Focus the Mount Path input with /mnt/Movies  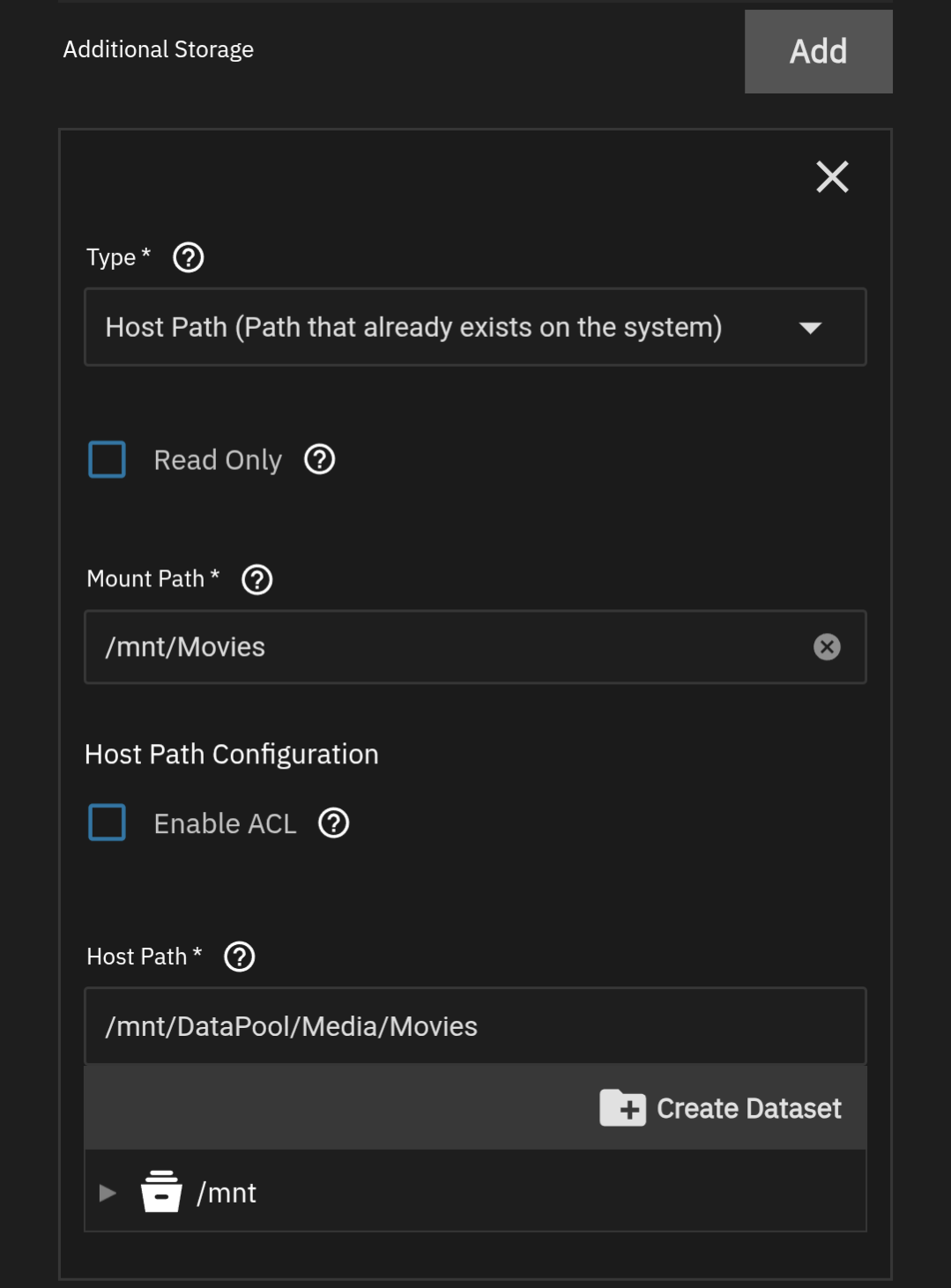pos(441,647)
